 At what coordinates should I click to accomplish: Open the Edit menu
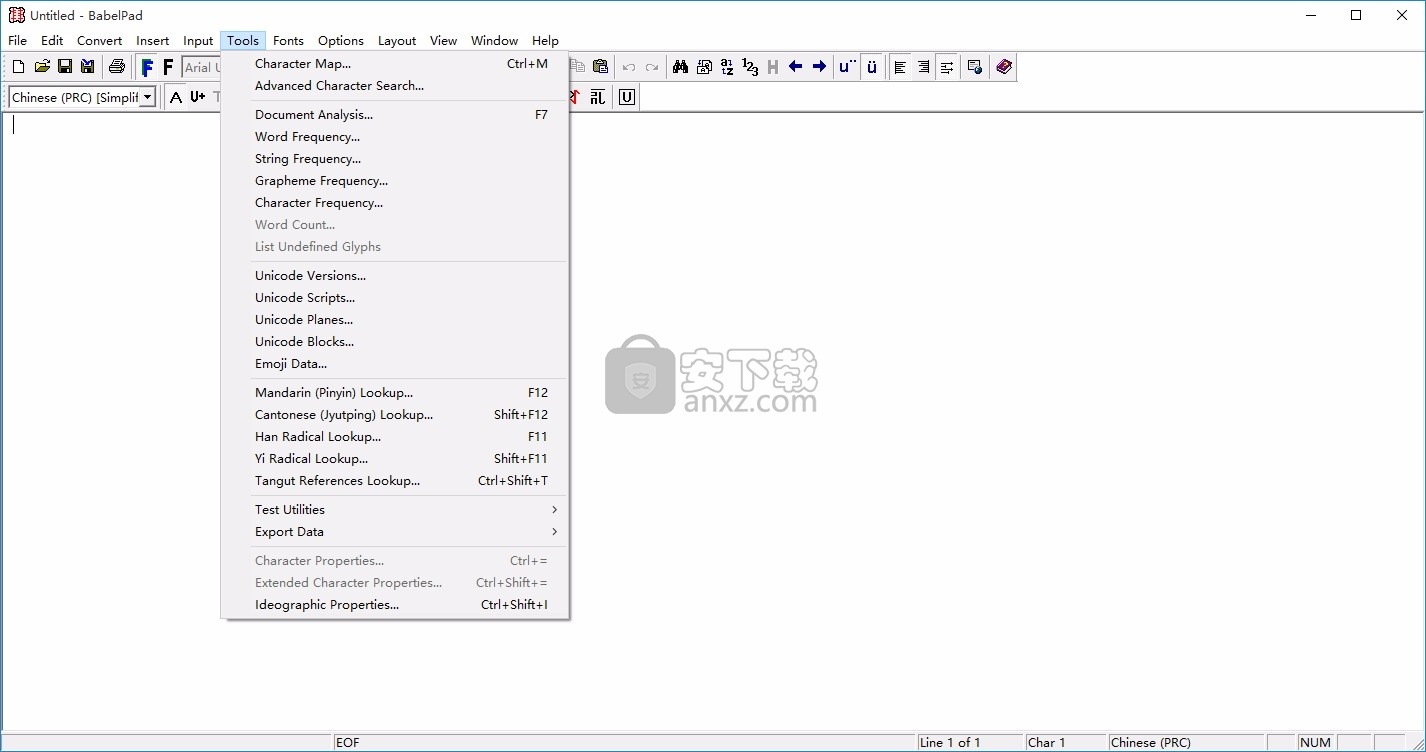point(52,41)
